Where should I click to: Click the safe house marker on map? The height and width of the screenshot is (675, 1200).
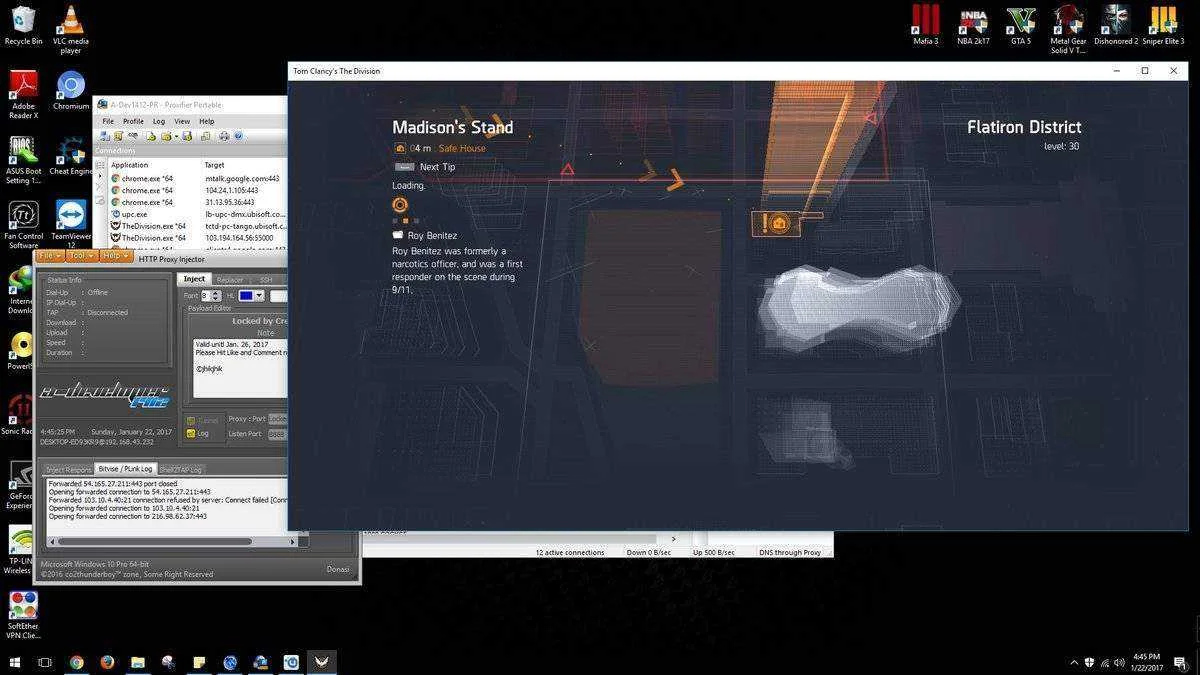coord(779,223)
